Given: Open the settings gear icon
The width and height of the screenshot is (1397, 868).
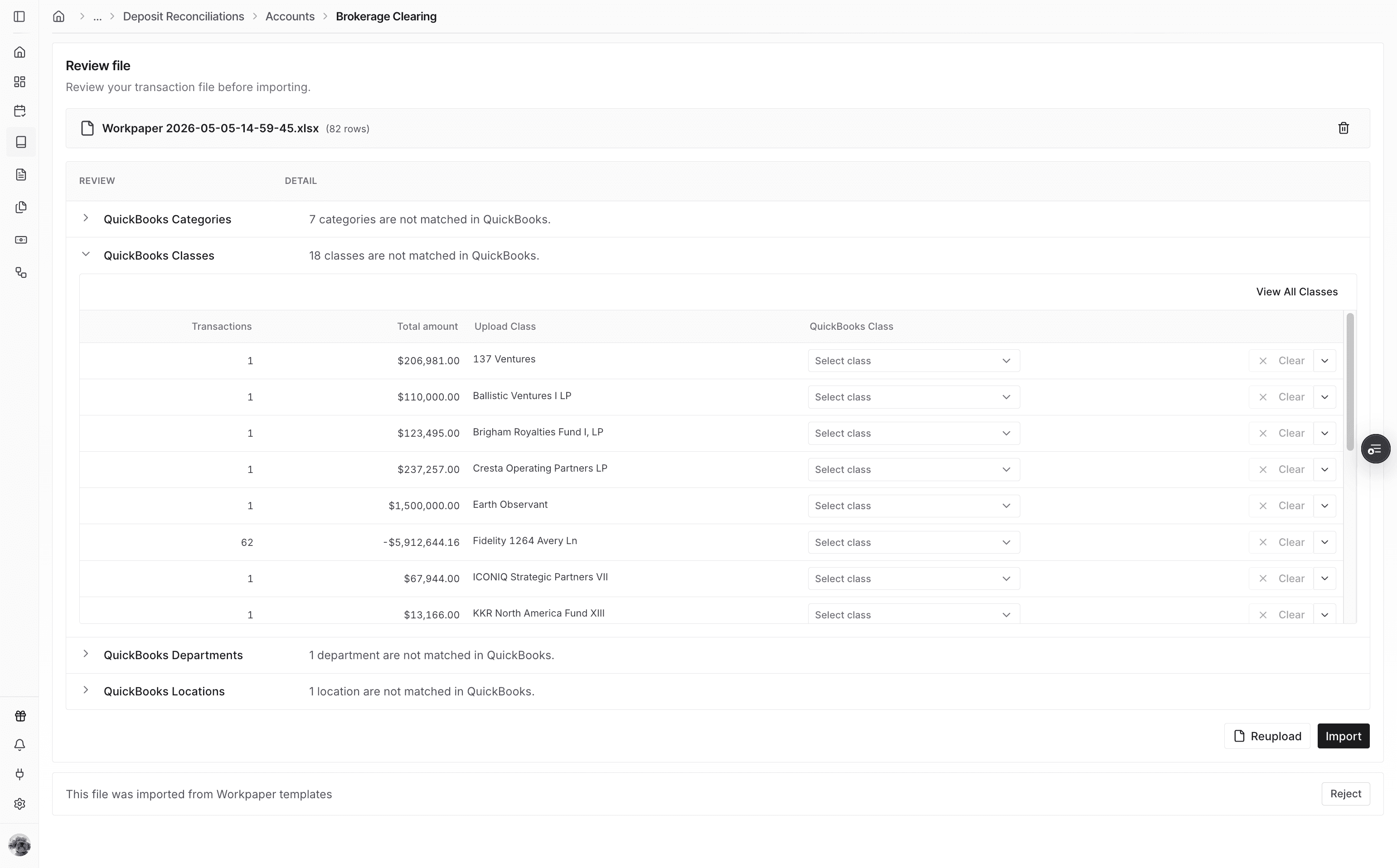Looking at the screenshot, I should [19, 804].
